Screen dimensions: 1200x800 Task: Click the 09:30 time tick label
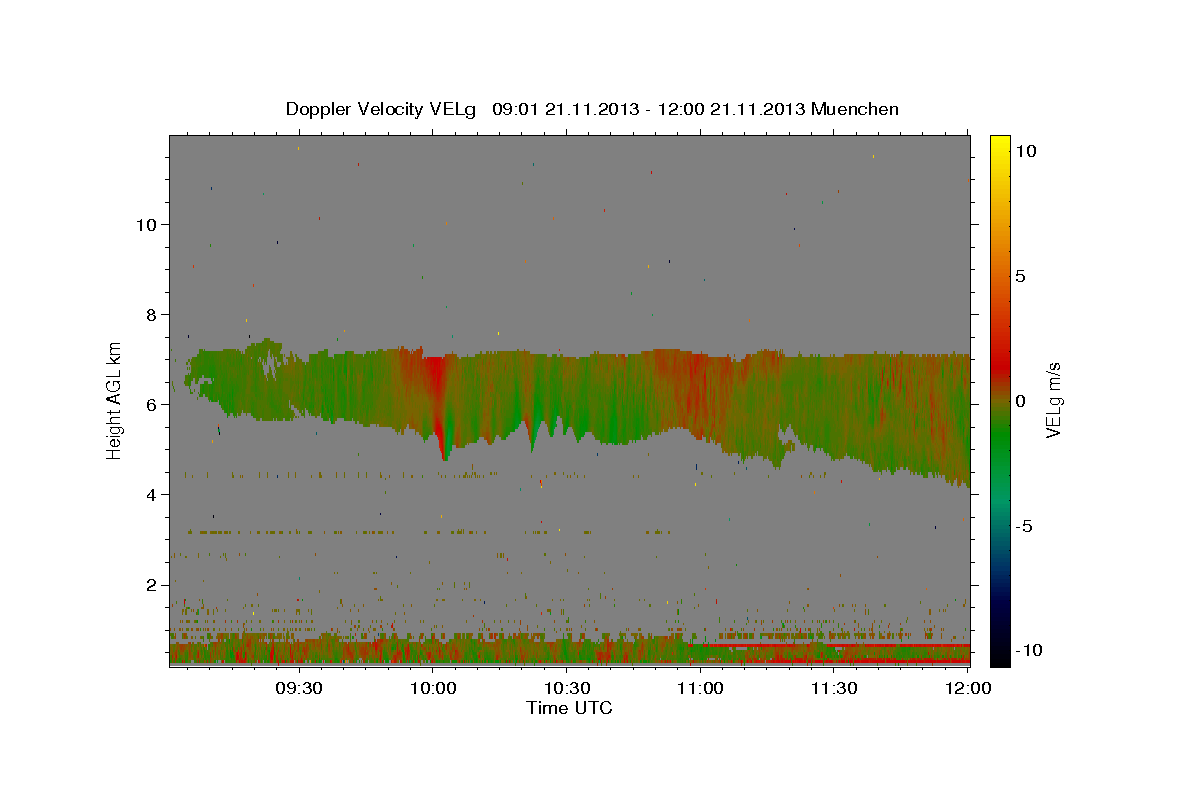tap(299, 688)
